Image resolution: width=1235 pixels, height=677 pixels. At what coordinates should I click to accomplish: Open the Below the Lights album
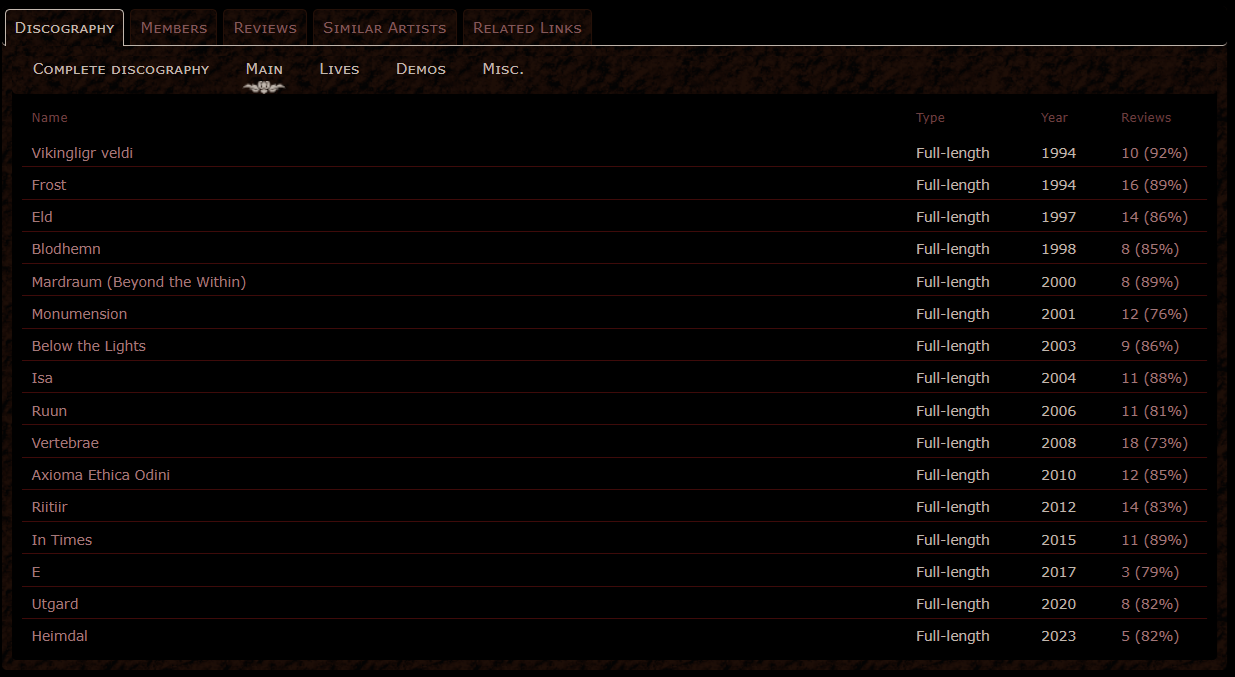[89, 346]
